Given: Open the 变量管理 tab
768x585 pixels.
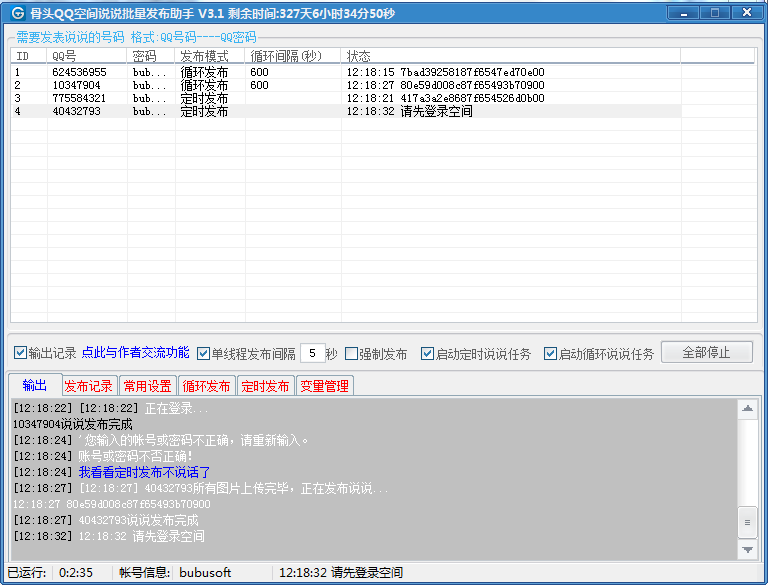Looking at the screenshot, I should pyautogui.click(x=324, y=386).
